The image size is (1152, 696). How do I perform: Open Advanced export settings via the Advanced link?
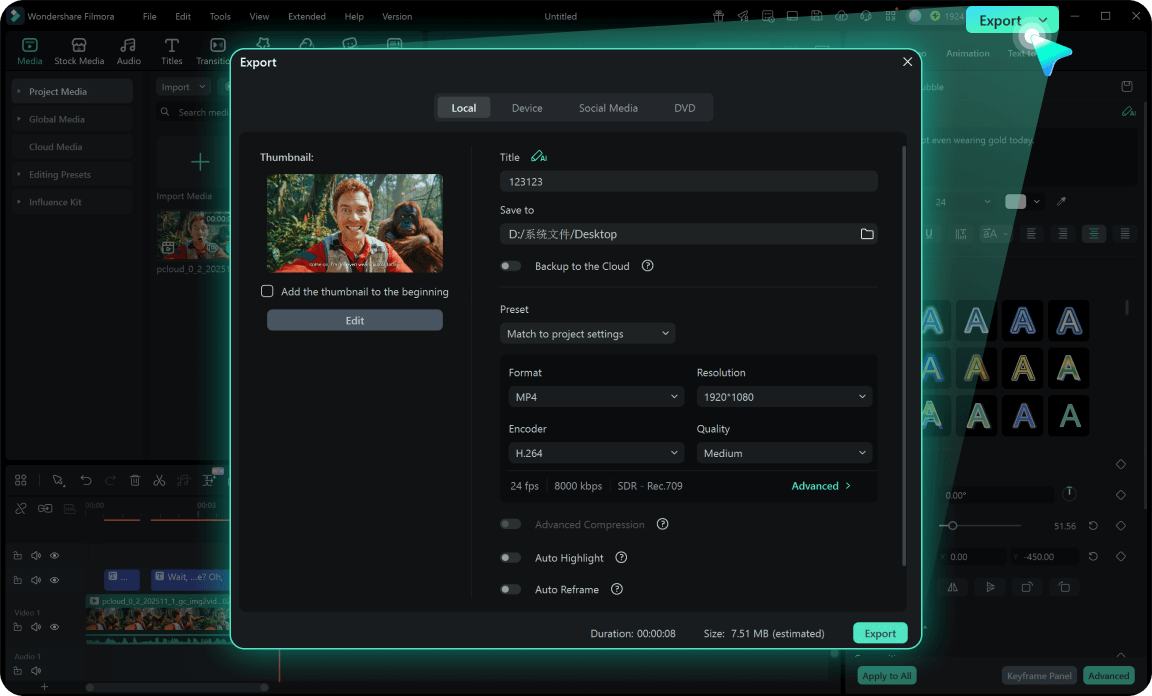click(822, 485)
